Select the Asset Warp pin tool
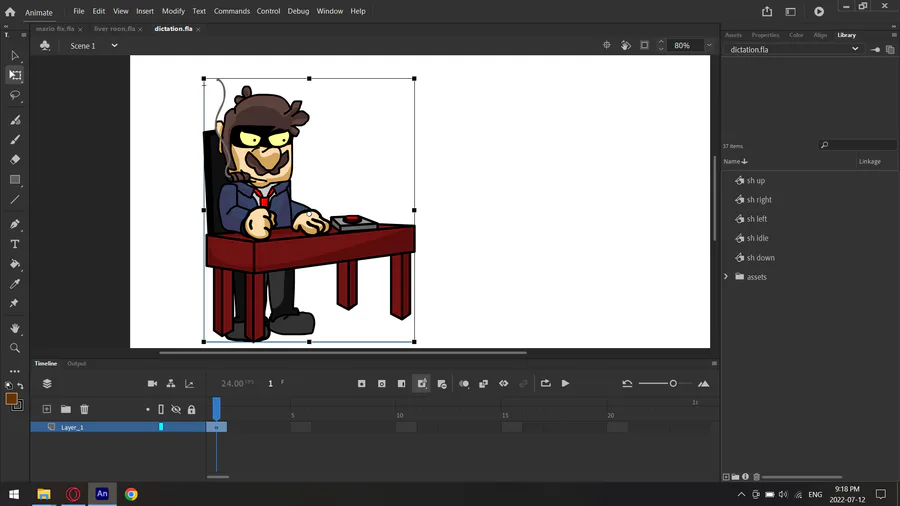Screen dimensions: 900x506 pos(15,303)
